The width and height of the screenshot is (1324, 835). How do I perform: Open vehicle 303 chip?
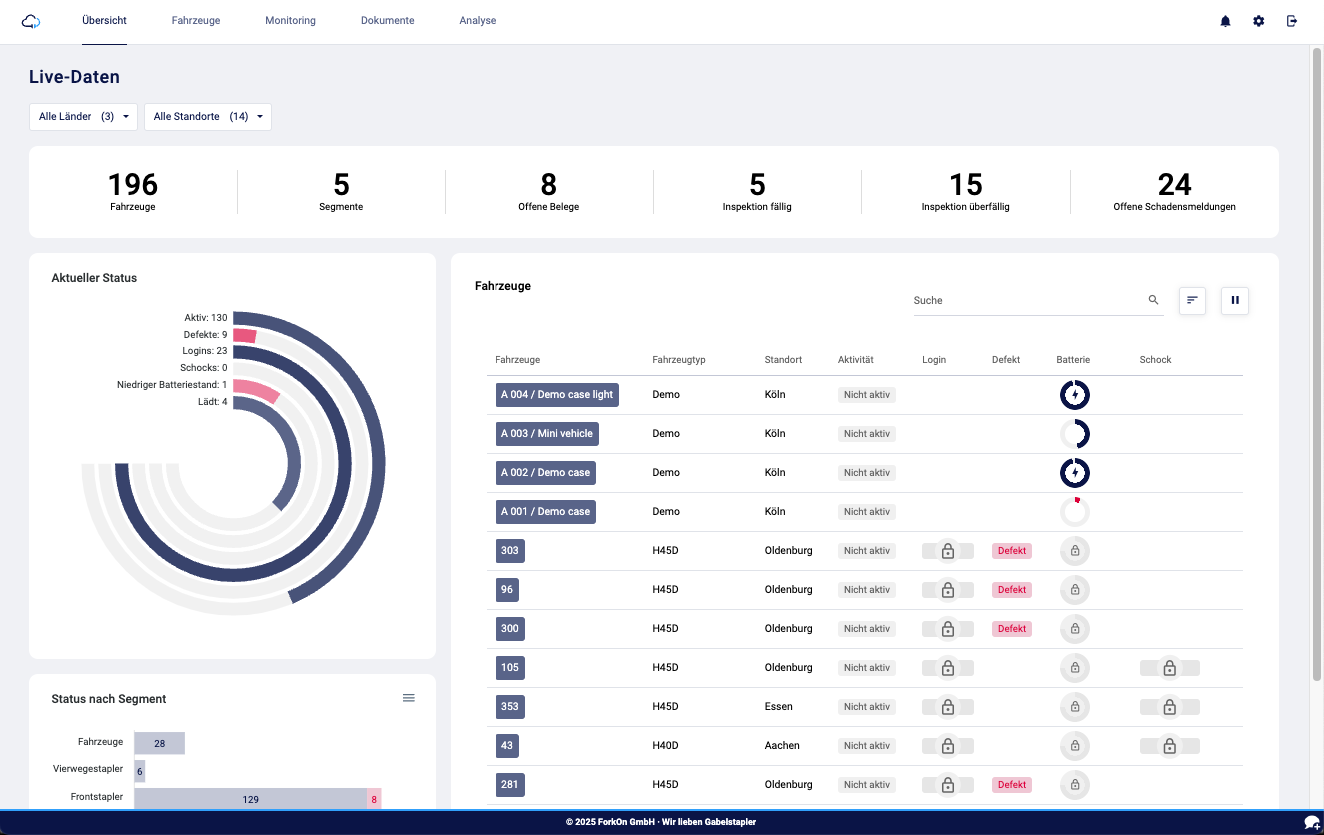[510, 551]
